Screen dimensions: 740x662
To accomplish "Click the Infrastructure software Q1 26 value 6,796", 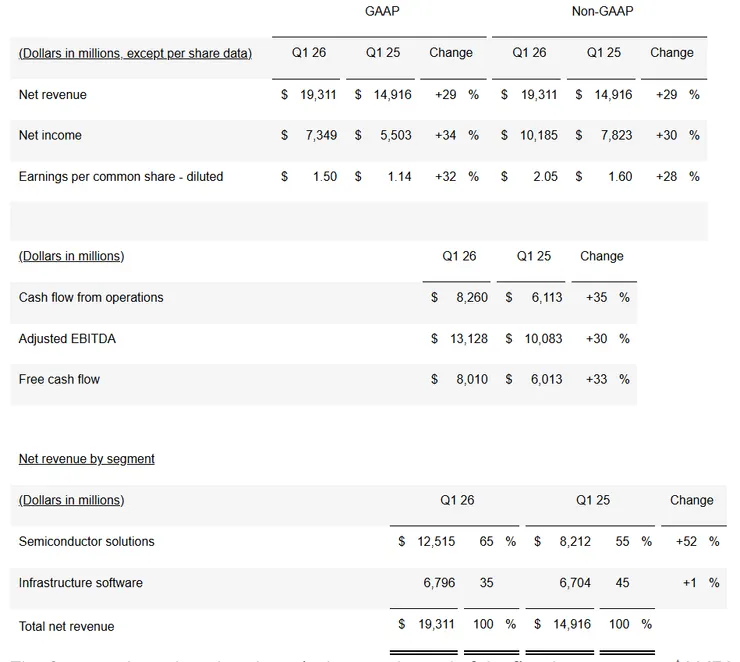I will [x=440, y=582].
